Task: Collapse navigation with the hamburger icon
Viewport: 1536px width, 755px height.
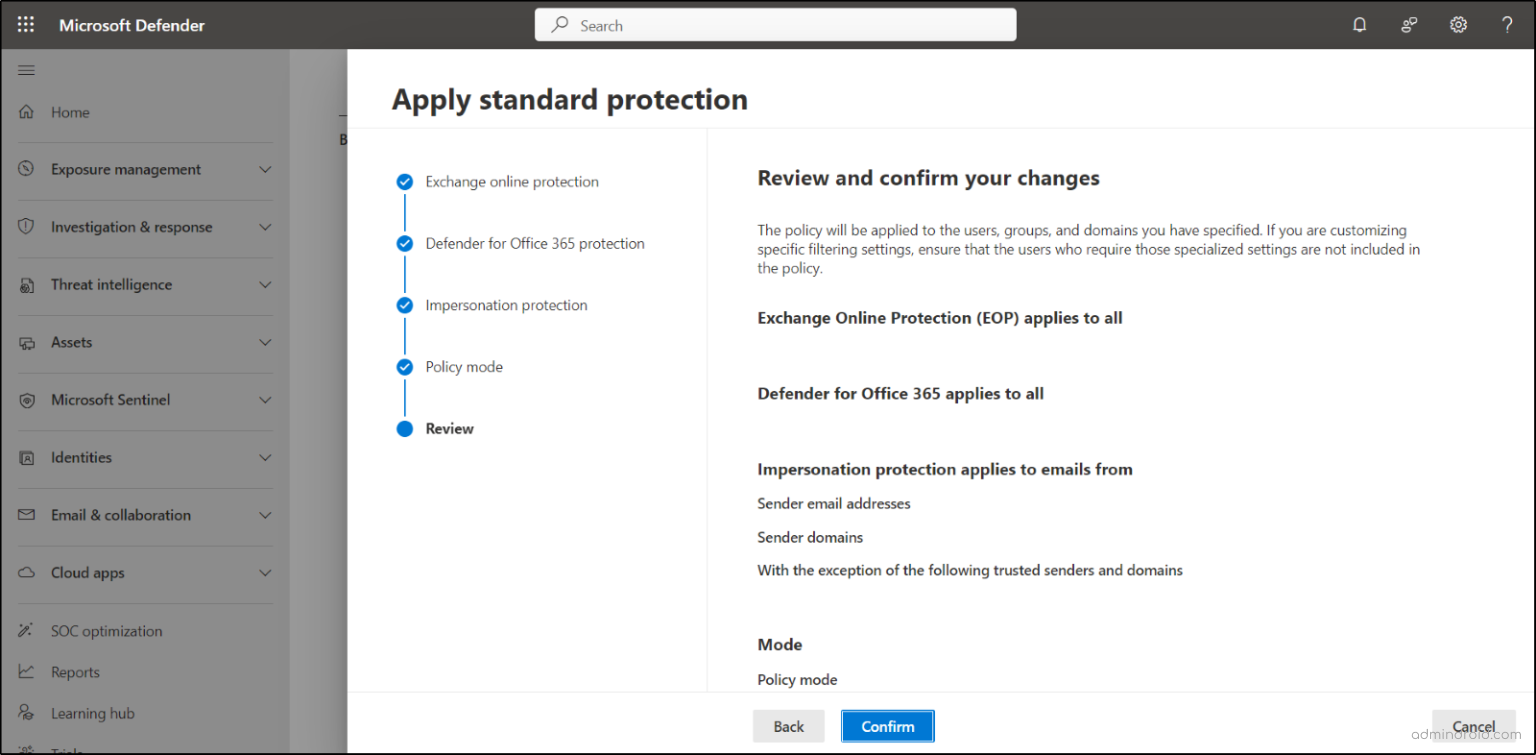Action: (x=26, y=70)
